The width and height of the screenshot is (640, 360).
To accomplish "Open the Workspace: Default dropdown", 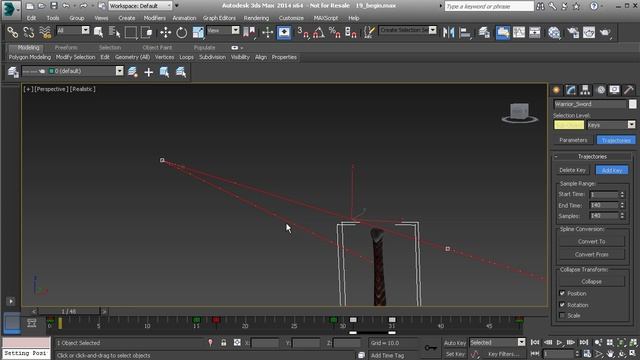I will click(x=140, y=6).
